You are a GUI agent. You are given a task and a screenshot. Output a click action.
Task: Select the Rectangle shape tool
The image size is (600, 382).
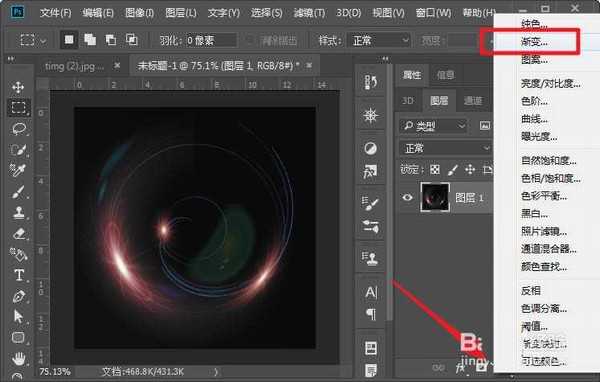[x=18, y=338]
